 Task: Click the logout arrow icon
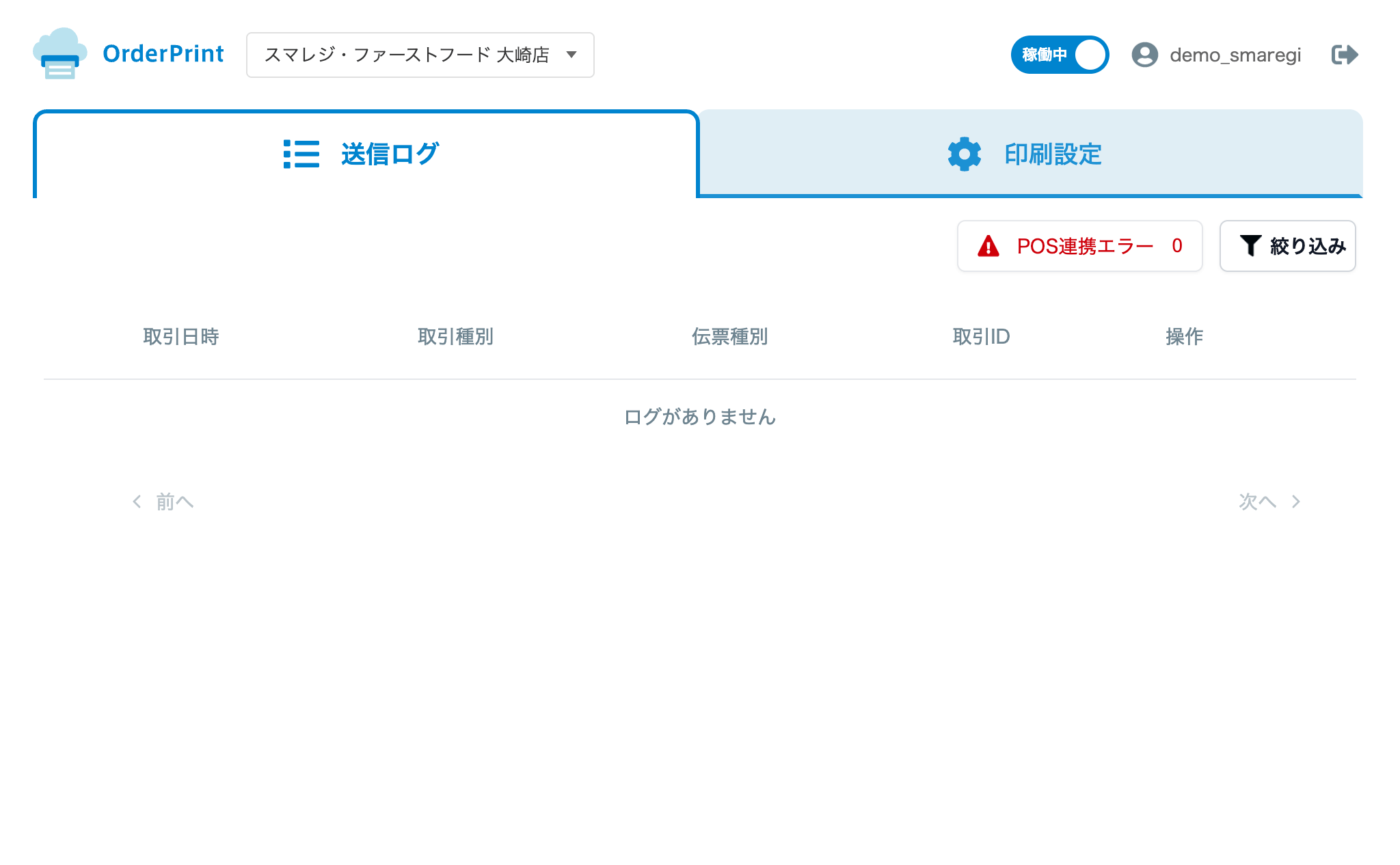coord(1345,55)
